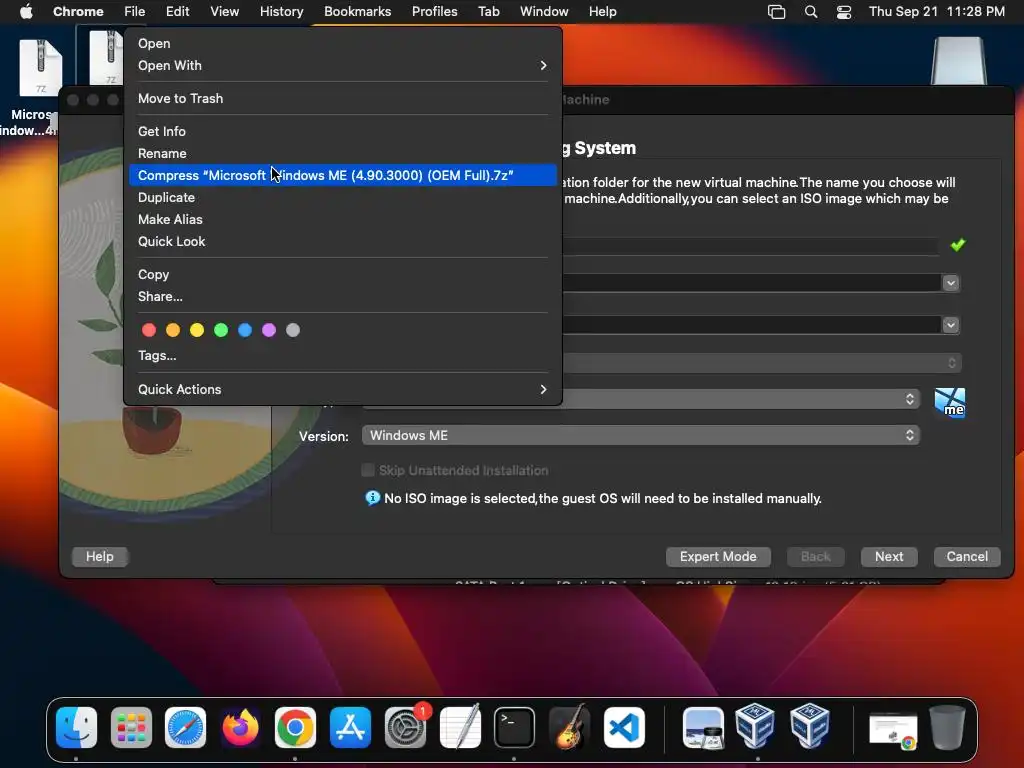Choose Duplicate from context menu
The width and height of the screenshot is (1024, 768).
coord(343,197)
